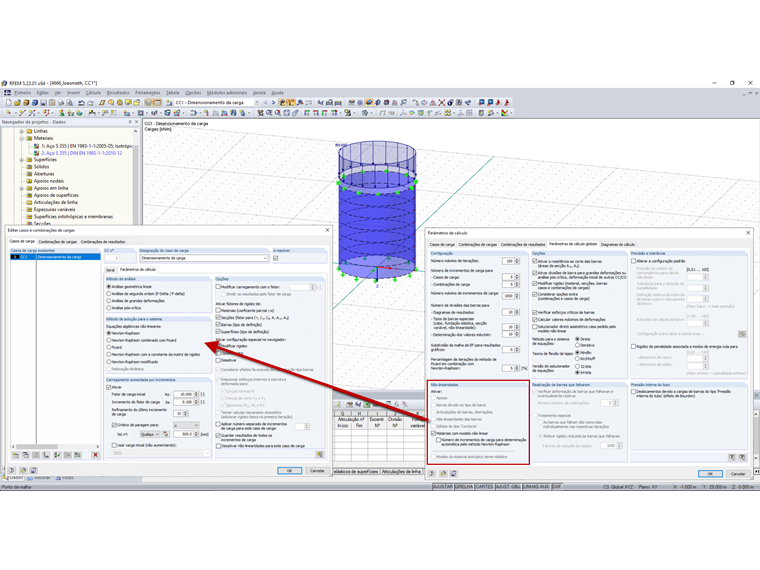760x570 pixels.
Task: Click the horizontal scrollbar under load case list
Action: (55, 446)
